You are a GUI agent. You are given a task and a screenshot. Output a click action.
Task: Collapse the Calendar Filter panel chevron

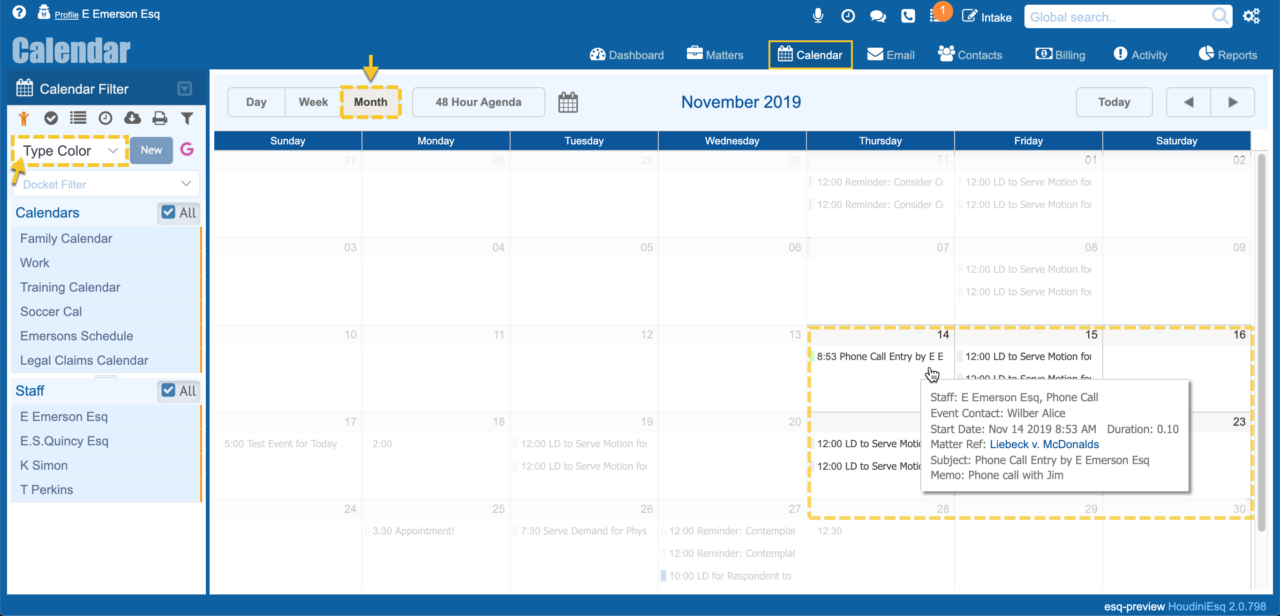click(x=184, y=88)
